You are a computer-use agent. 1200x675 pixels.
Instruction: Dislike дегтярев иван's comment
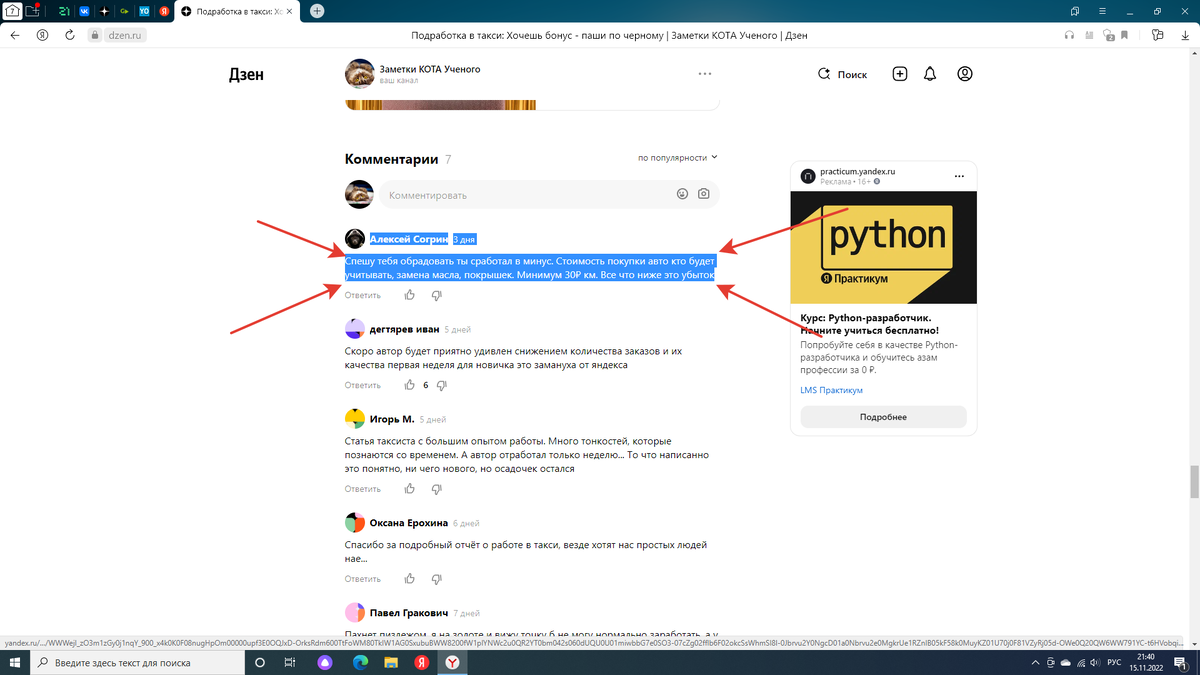click(x=441, y=385)
